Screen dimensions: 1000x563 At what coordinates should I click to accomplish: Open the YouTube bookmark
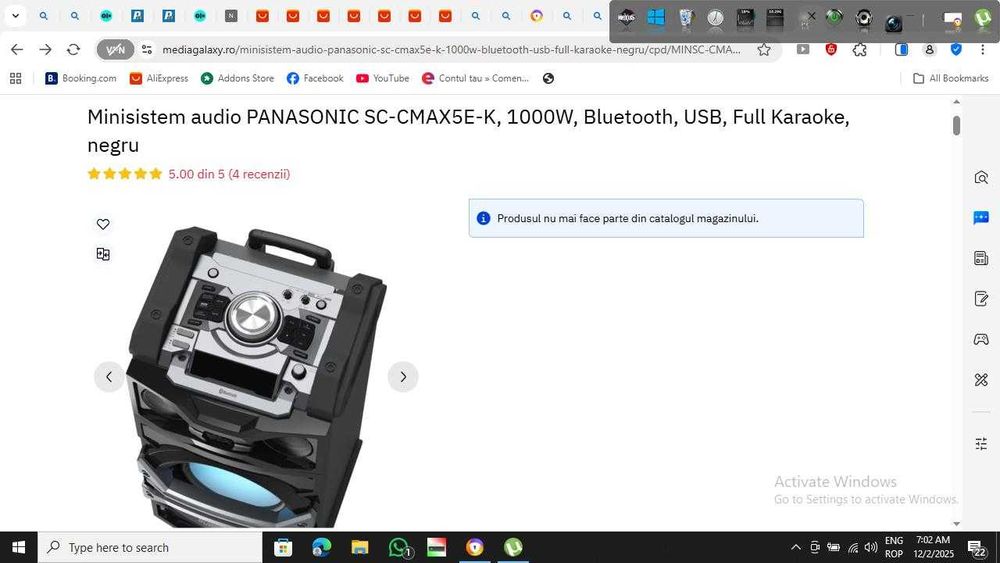pyautogui.click(x=383, y=78)
